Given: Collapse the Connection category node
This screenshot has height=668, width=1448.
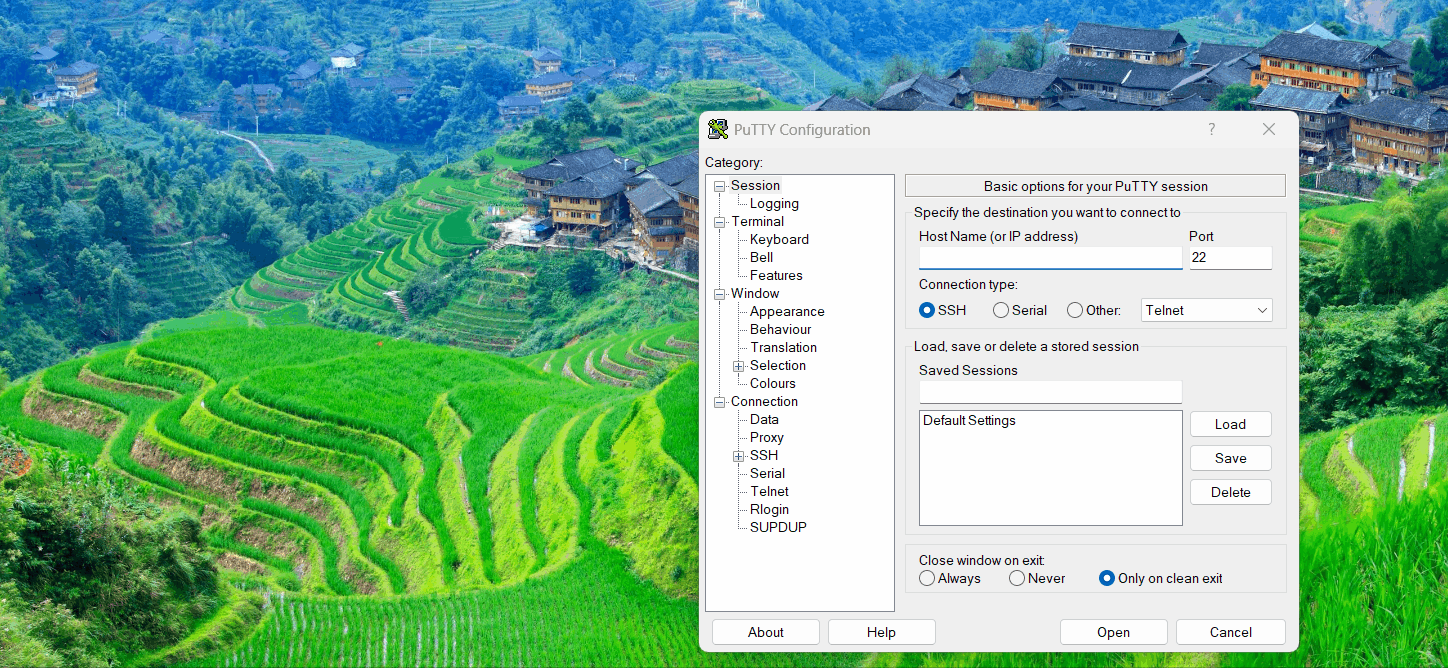Looking at the screenshot, I should (x=720, y=402).
